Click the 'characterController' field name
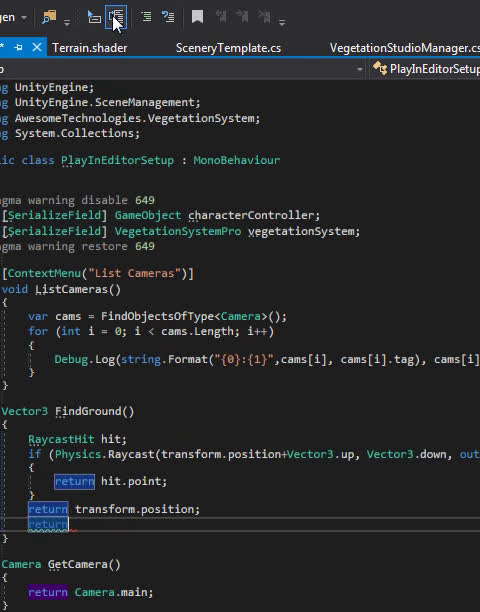The height and width of the screenshot is (612, 480). (x=252, y=215)
